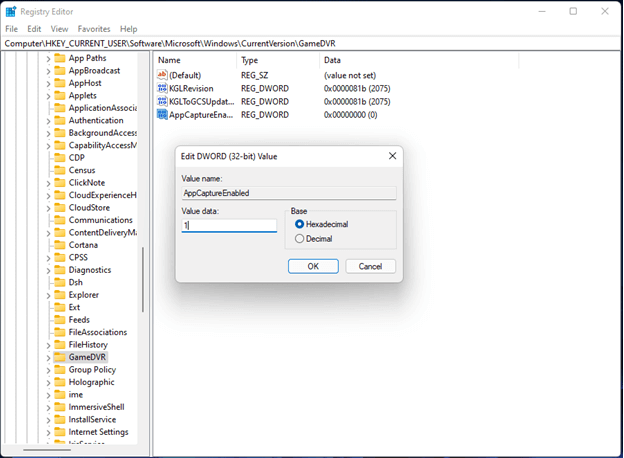Viewport: 624px width, 458px height.
Task: Close the Edit DWORD dialog with X
Action: 391,156
